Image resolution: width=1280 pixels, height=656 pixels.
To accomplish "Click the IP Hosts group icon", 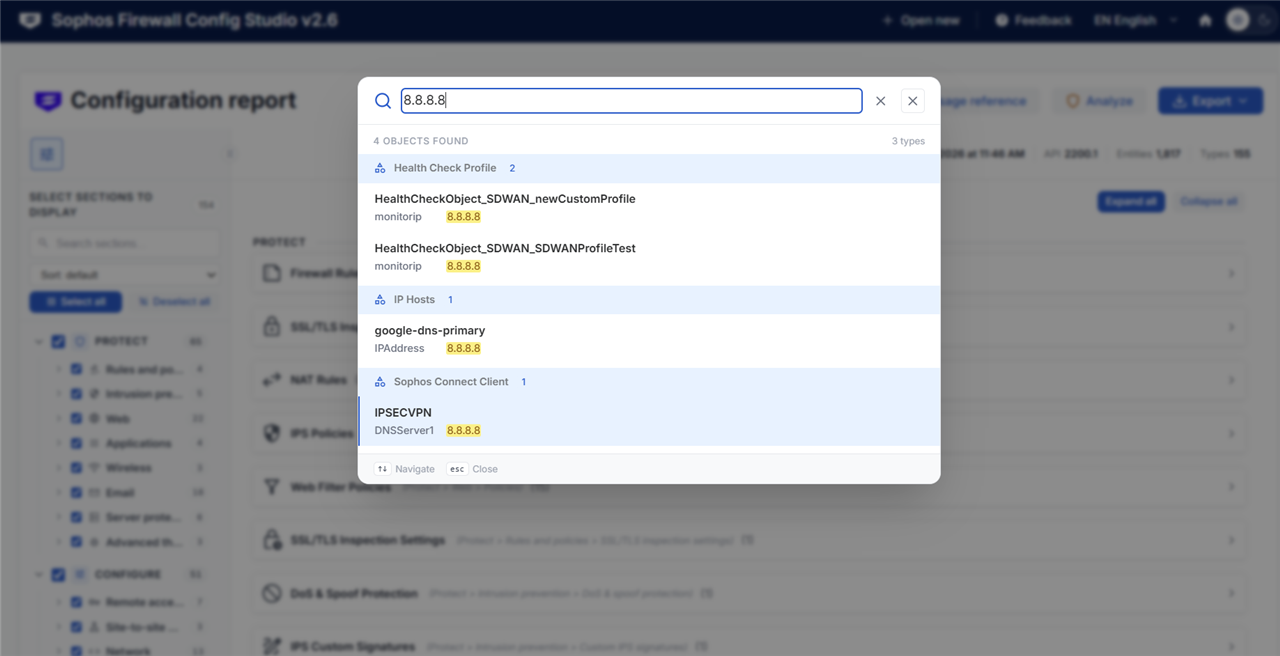I will click(x=380, y=300).
